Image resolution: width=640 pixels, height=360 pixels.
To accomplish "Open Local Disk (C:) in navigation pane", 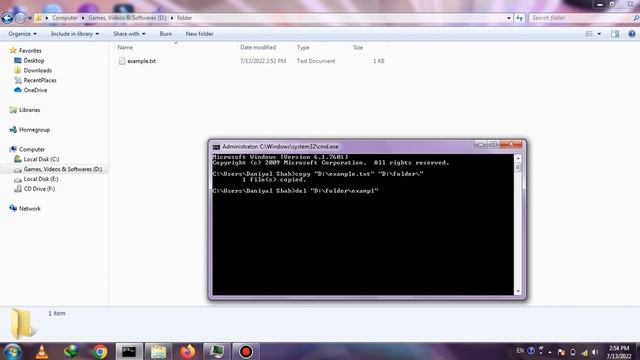I will (x=41, y=159).
